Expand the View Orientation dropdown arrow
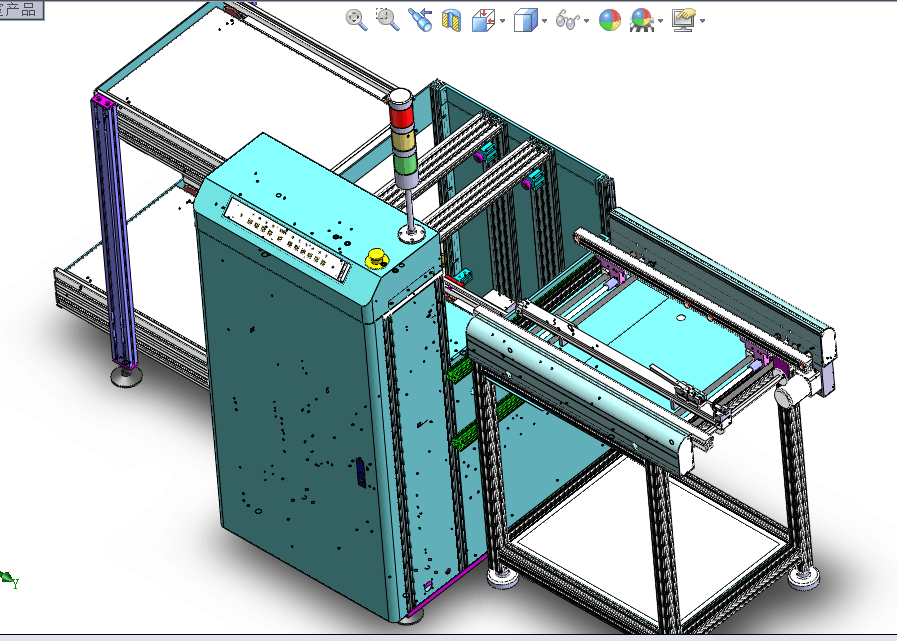Image resolution: width=897 pixels, height=641 pixels. 502,20
